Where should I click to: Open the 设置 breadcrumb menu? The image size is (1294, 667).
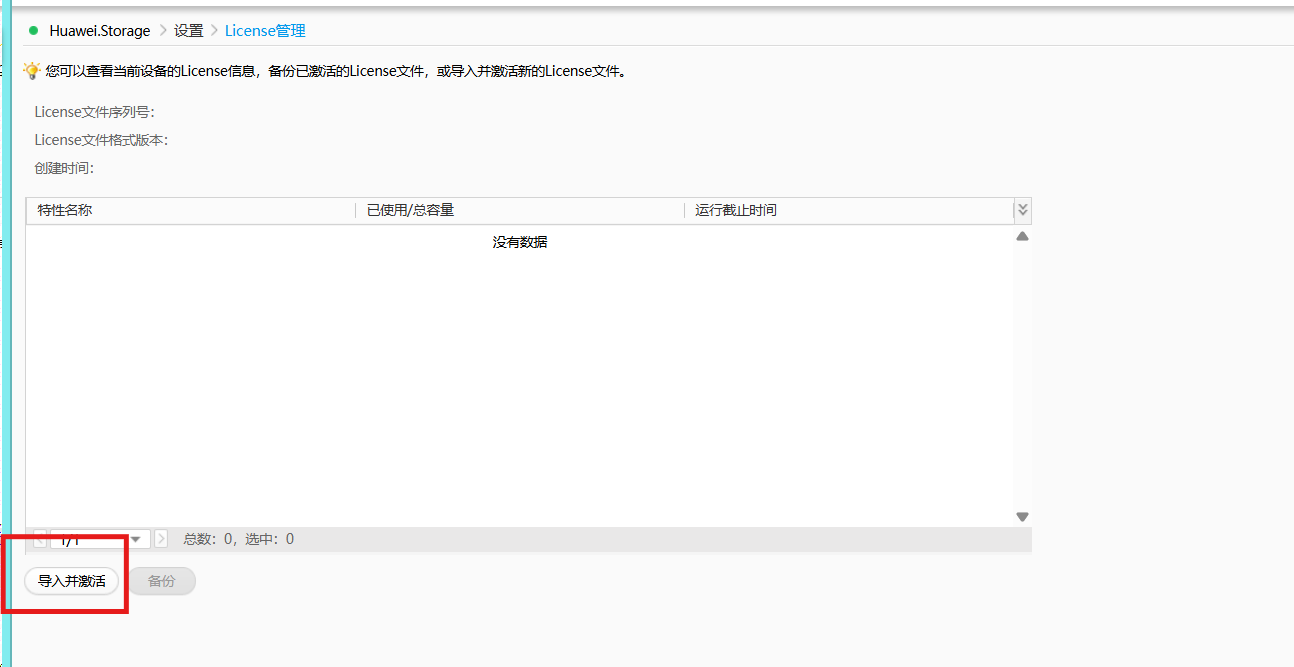point(188,30)
